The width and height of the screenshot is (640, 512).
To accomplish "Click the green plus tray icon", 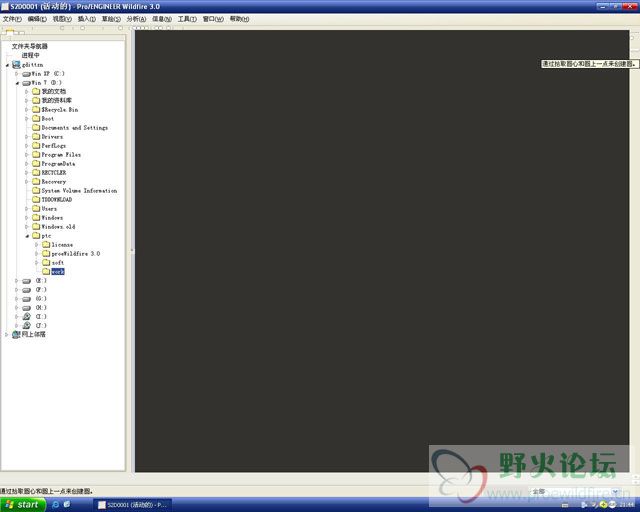I will pos(604,505).
